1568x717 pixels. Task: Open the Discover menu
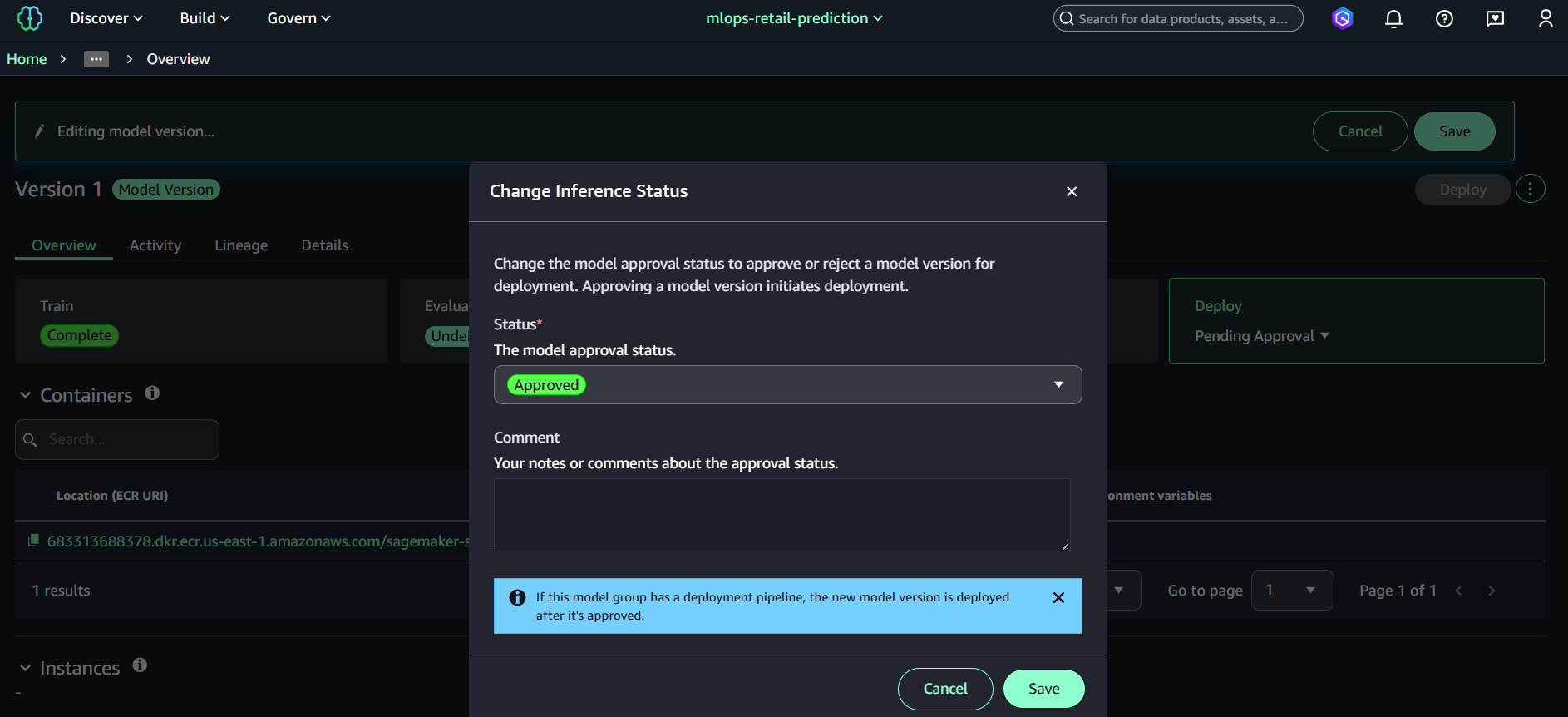[106, 18]
